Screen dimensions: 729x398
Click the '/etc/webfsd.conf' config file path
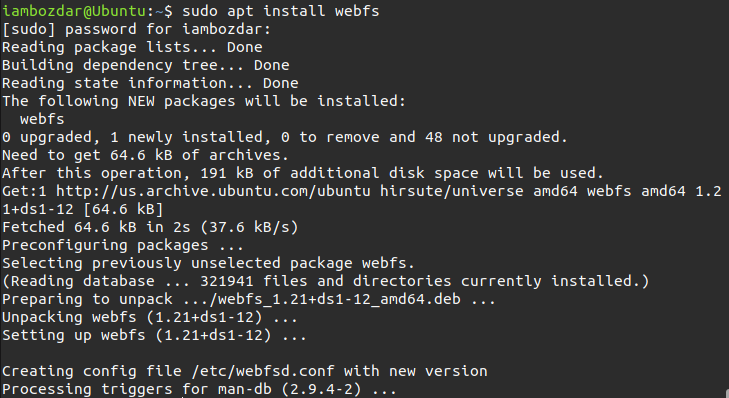click(x=263, y=371)
